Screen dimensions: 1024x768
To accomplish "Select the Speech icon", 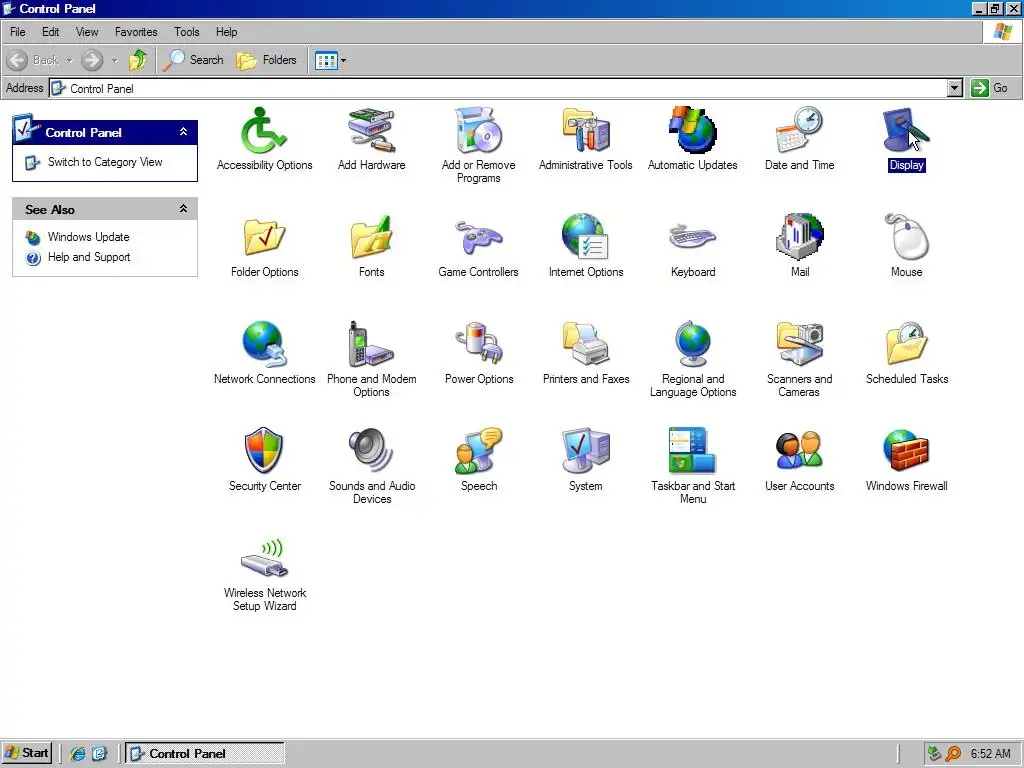I will coord(478,451).
